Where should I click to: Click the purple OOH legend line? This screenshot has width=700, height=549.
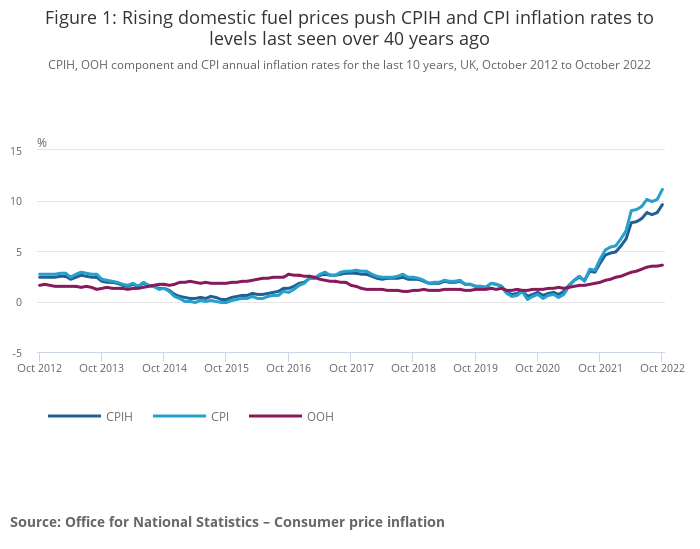point(275,416)
